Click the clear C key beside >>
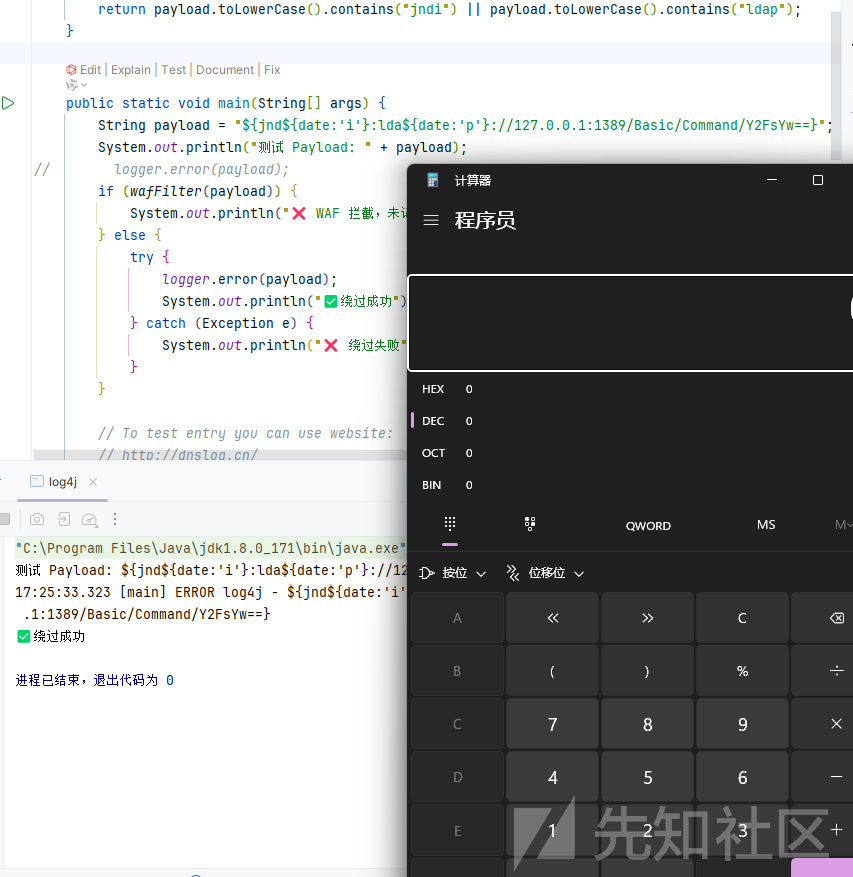The image size is (853, 877). click(x=742, y=618)
